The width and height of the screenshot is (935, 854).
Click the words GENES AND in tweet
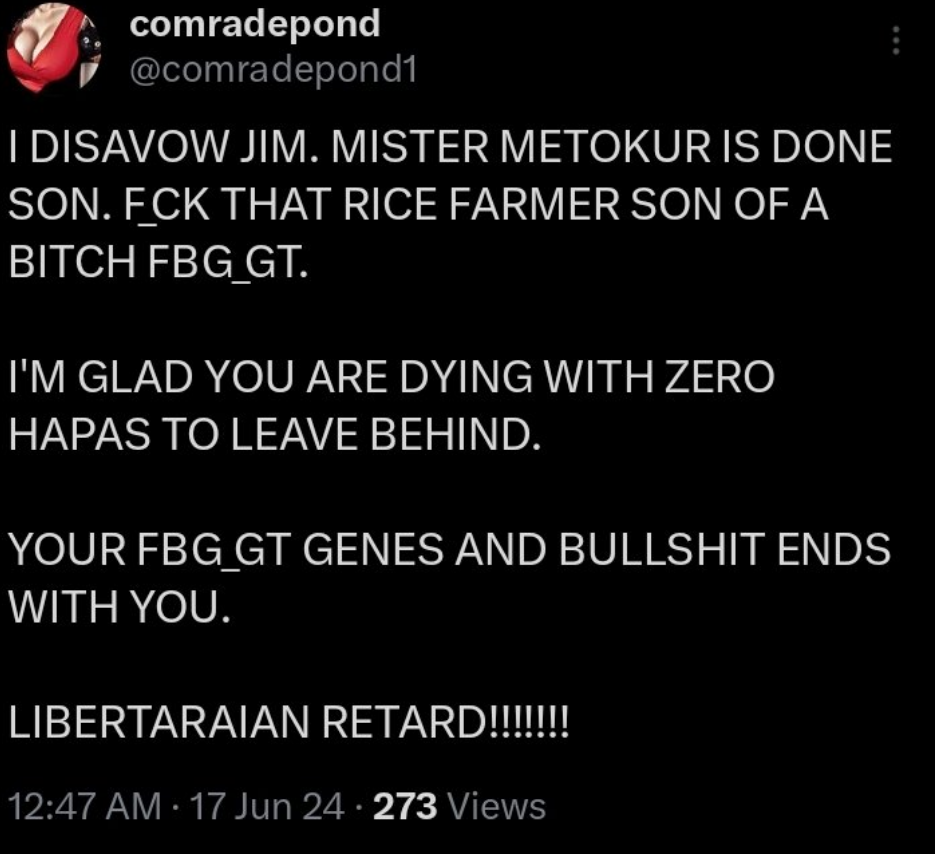click(x=425, y=549)
